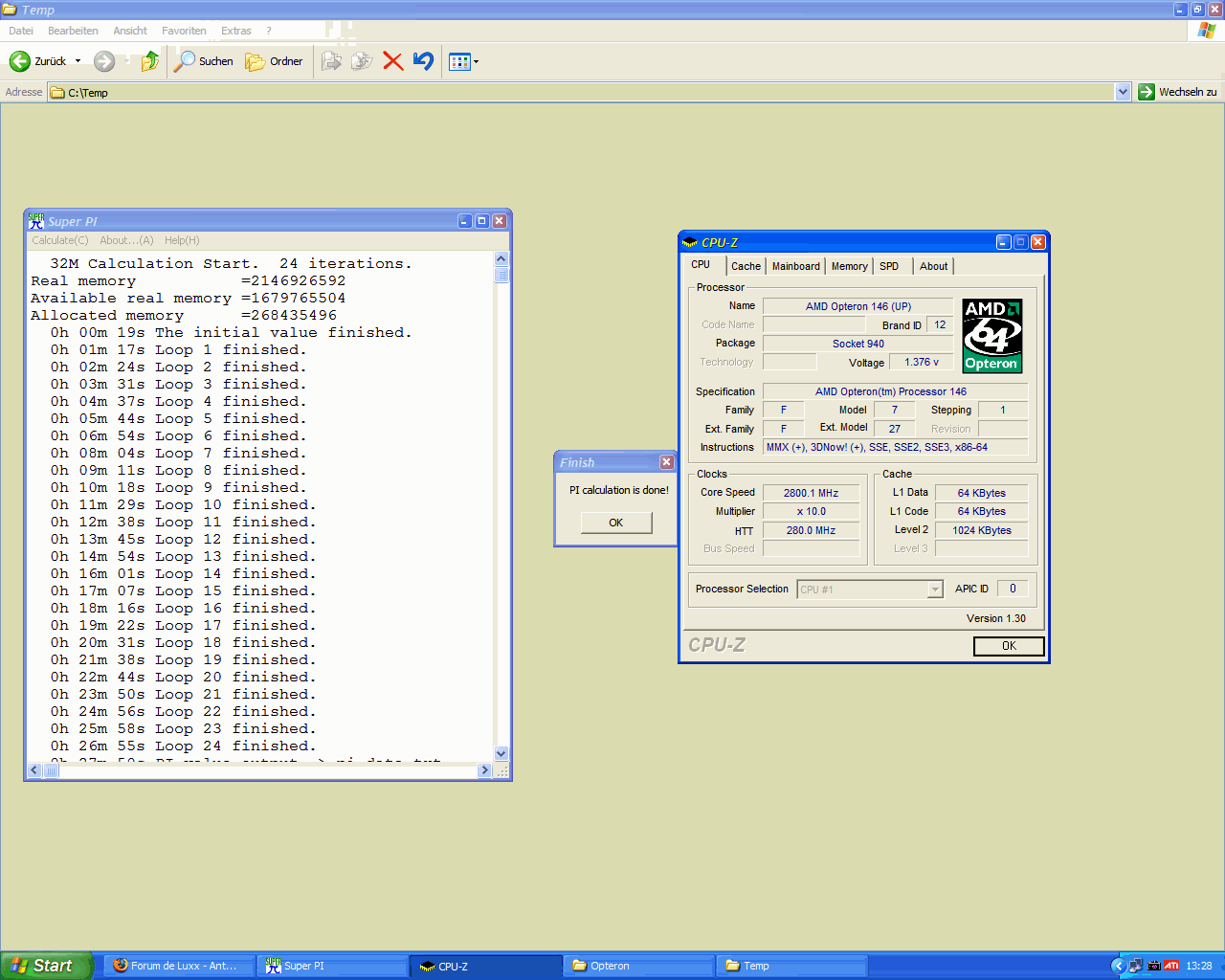The height and width of the screenshot is (980, 1225).
Task: Expand the Zurück history dropdown arrow
Action: [x=78, y=61]
